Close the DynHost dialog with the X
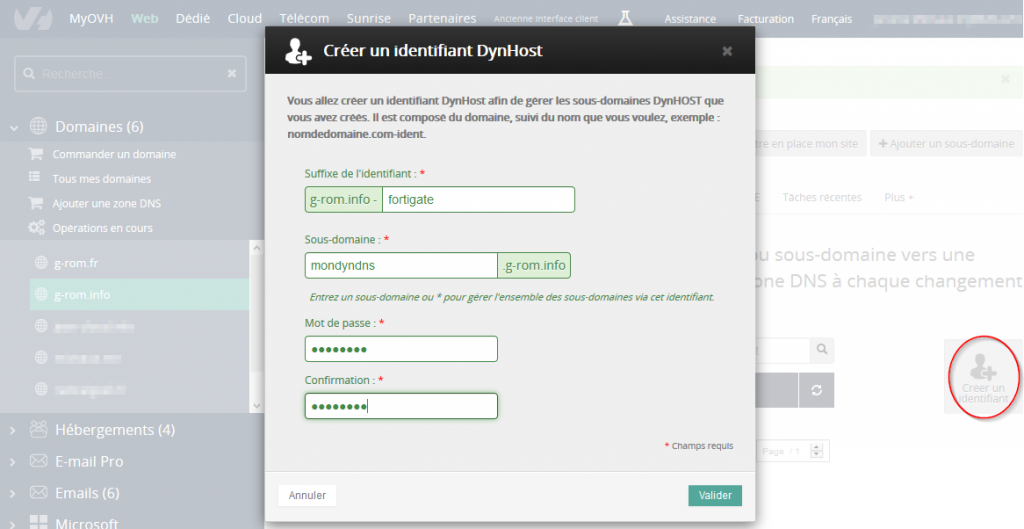1024x529 pixels. pos(727,51)
